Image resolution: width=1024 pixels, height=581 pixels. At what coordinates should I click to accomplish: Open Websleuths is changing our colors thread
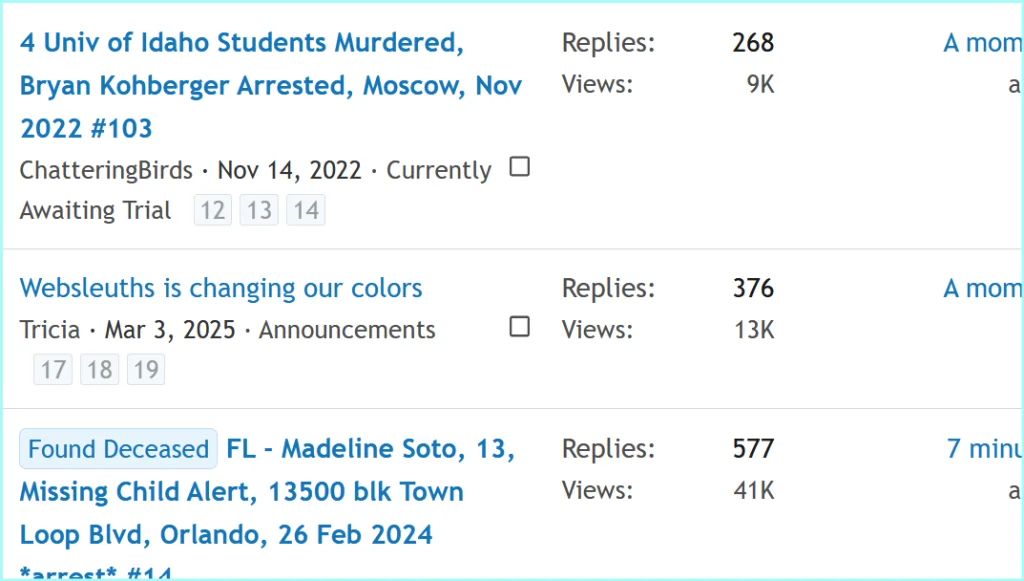click(x=221, y=288)
